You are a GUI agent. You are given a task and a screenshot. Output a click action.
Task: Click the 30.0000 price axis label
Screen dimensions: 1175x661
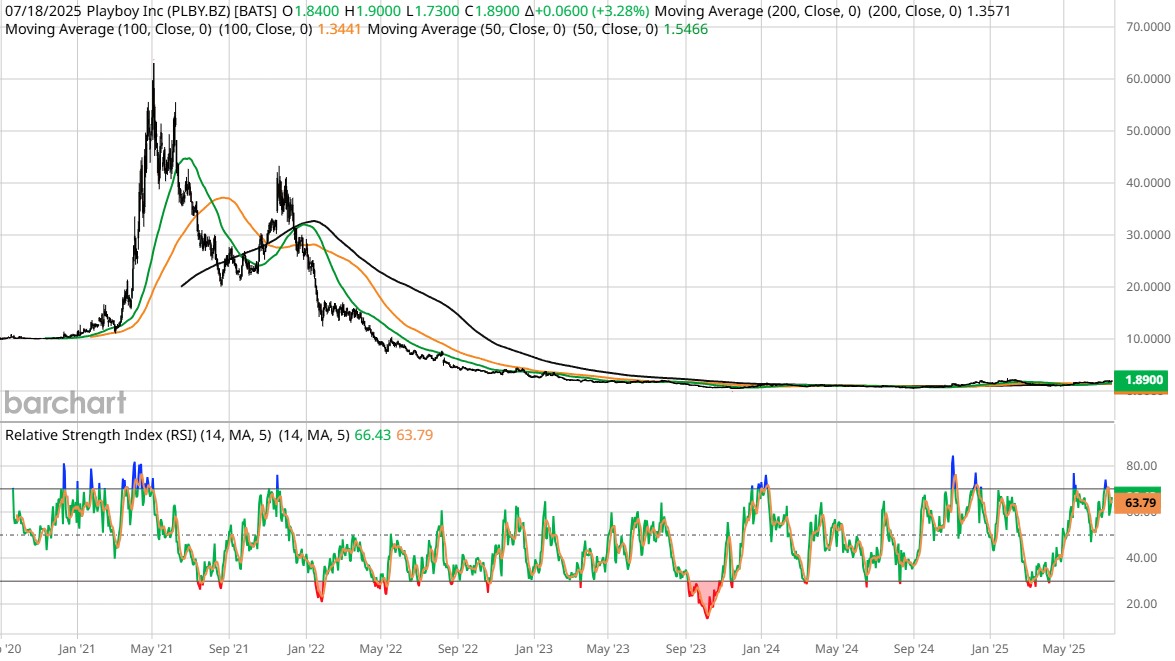tap(1148, 235)
